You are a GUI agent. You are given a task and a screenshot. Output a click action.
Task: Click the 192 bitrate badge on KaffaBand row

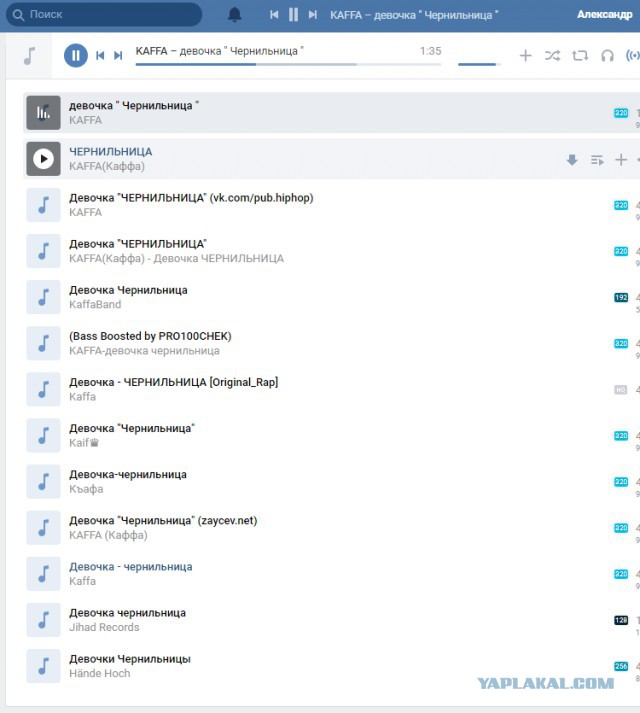tap(621, 297)
